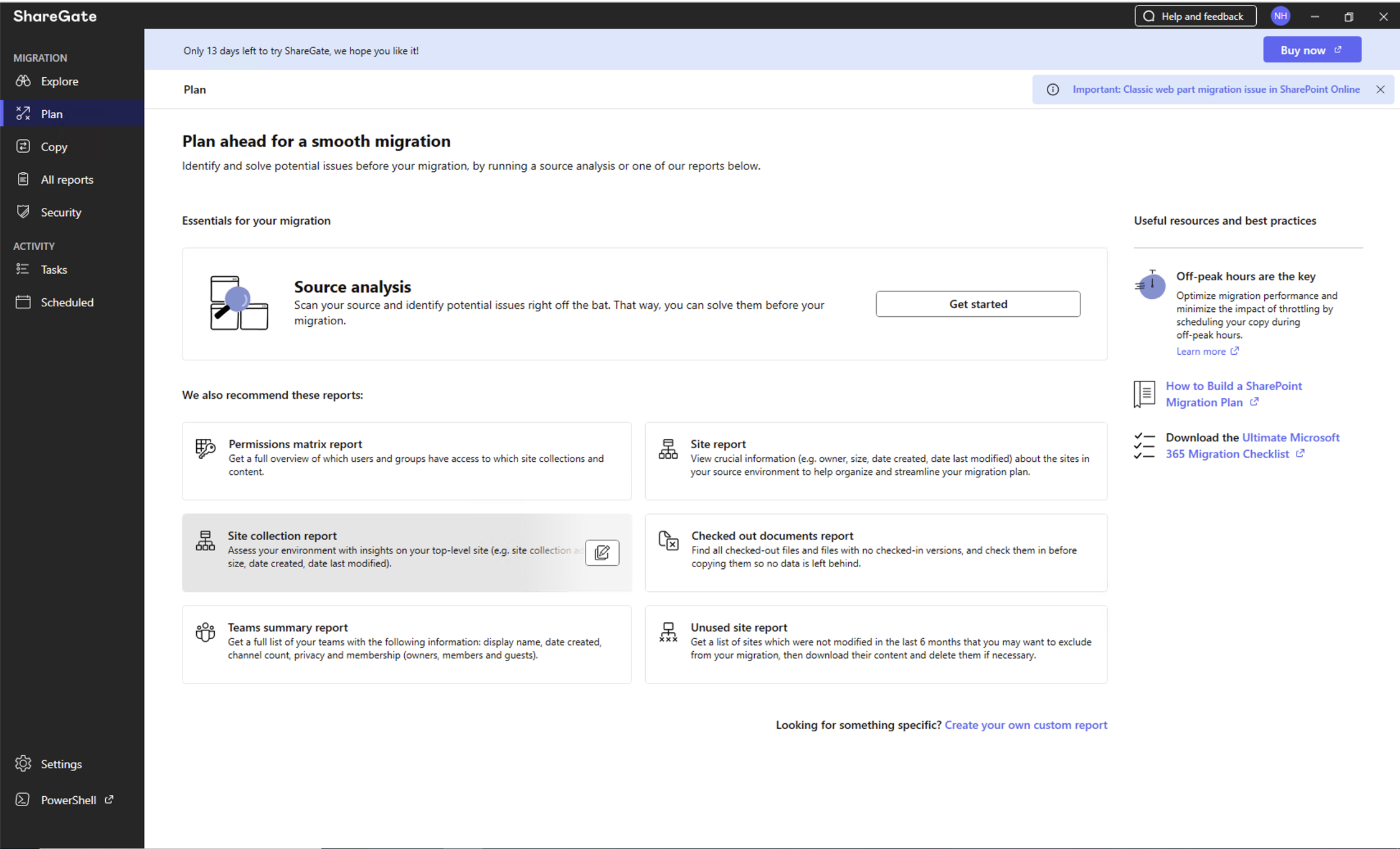1400x849 pixels.
Task: Dismiss the Important SharePoint Online notification
Action: 1381,90
